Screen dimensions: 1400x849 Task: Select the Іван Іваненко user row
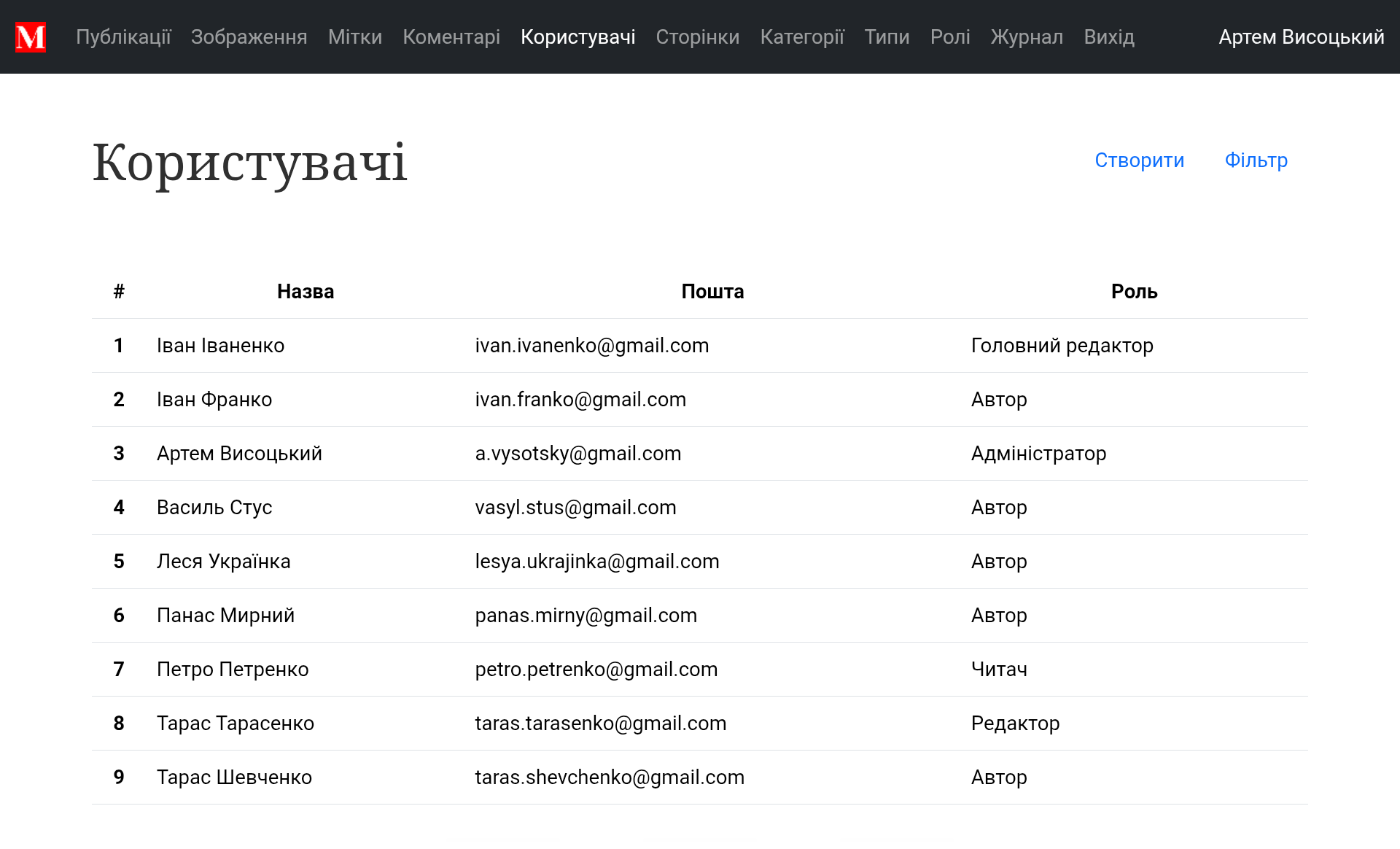[x=220, y=346]
